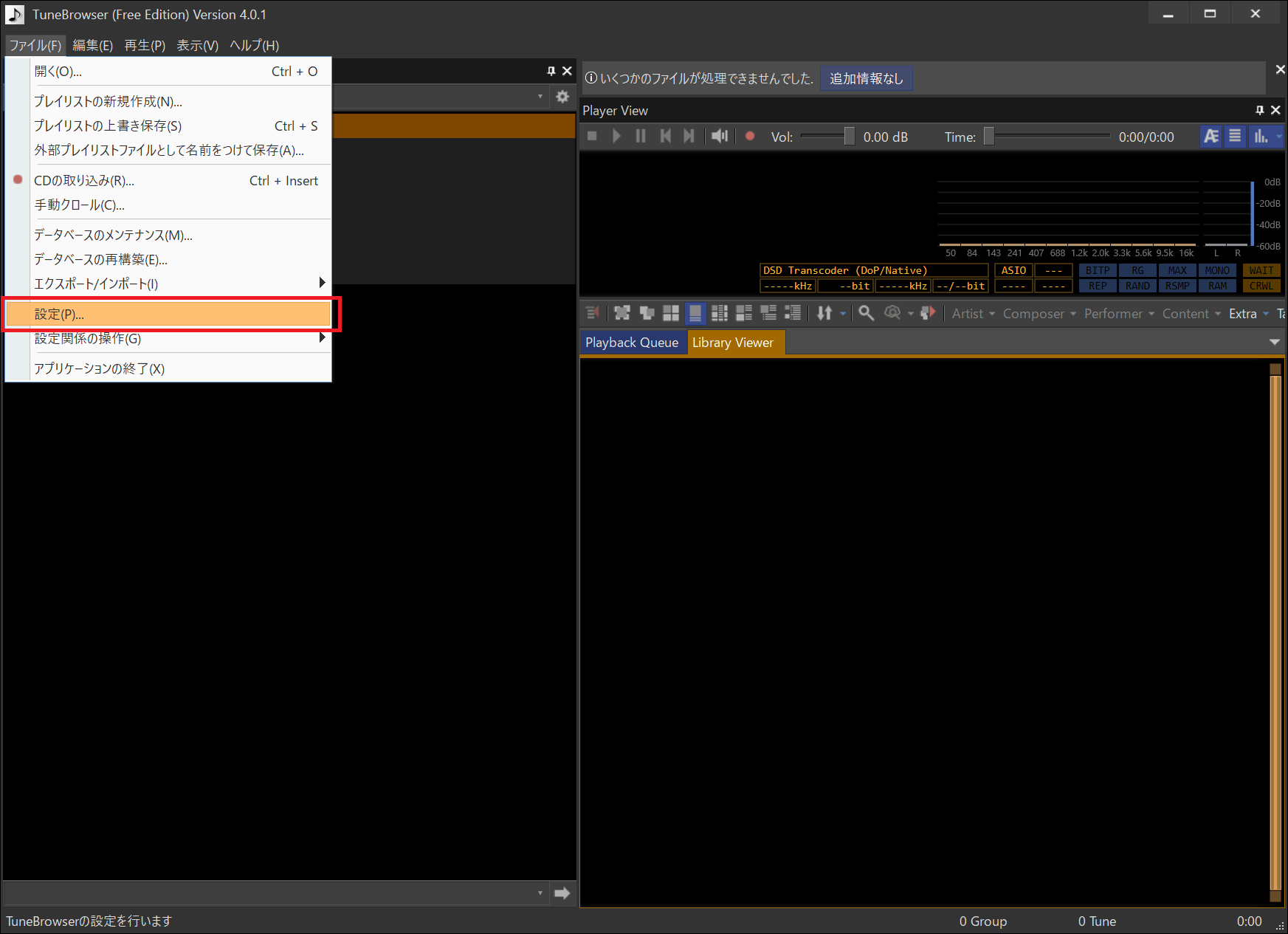The width and height of the screenshot is (1288, 934).
Task: Click the Stop playback button
Action: click(592, 136)
